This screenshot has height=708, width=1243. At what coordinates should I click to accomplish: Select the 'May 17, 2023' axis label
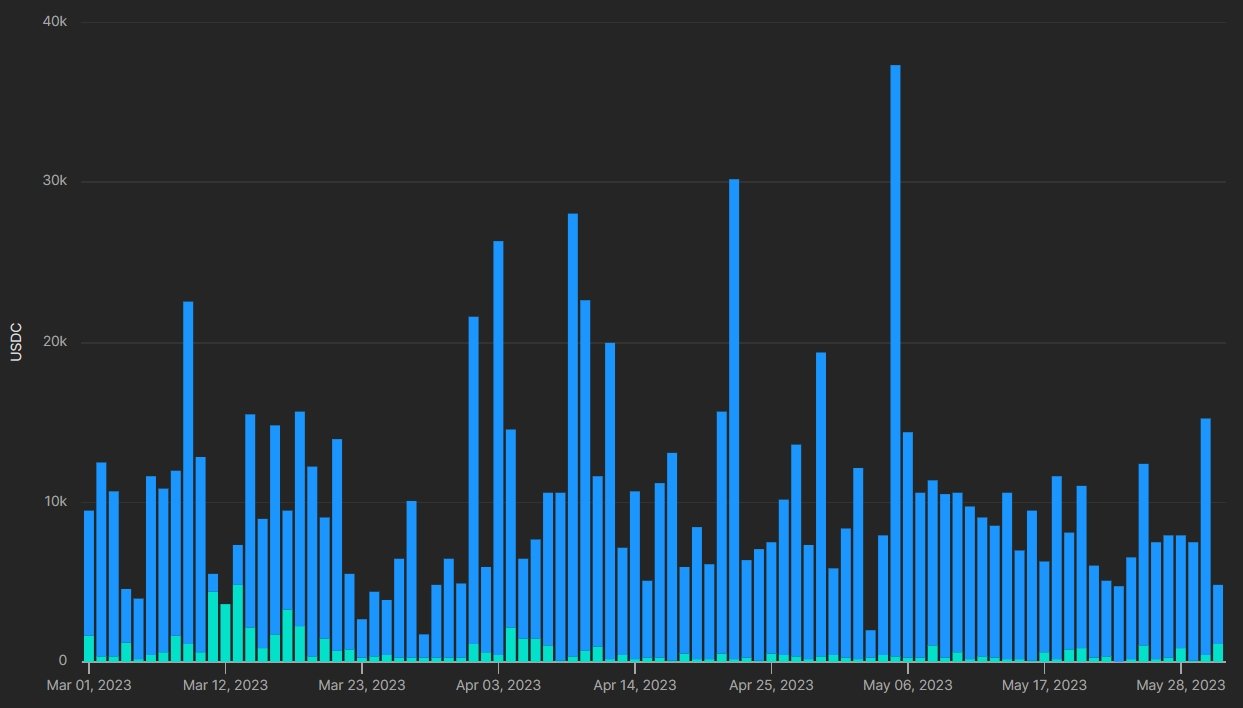[1044, 685]
